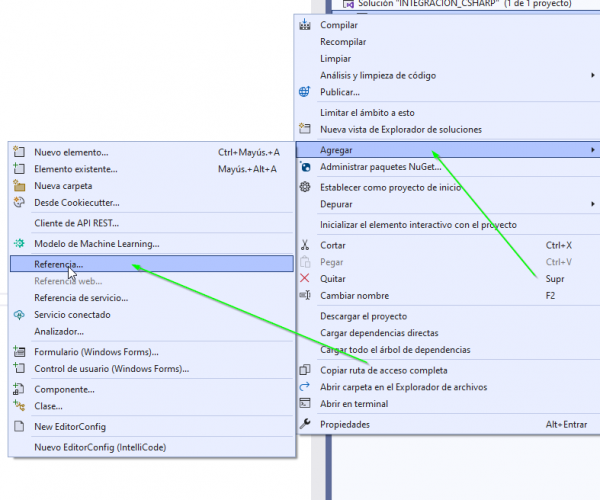Click the New EditorConfig file icon

pyautogui.click(x=19, y=426)
